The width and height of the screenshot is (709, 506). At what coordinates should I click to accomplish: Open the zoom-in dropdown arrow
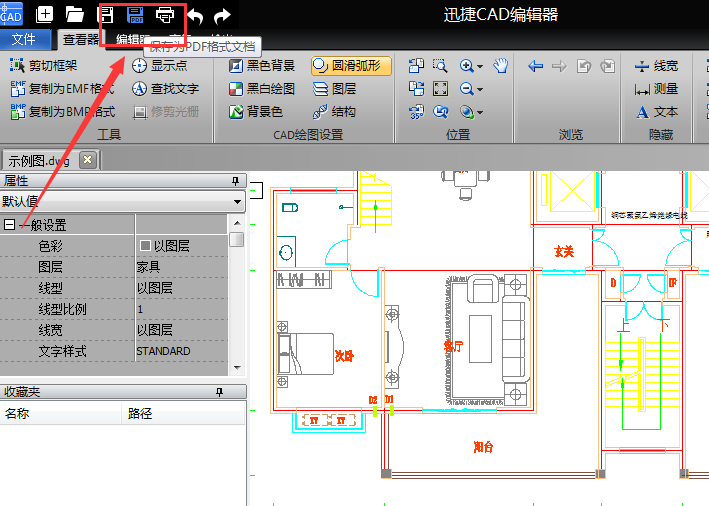tap(480, 67)
